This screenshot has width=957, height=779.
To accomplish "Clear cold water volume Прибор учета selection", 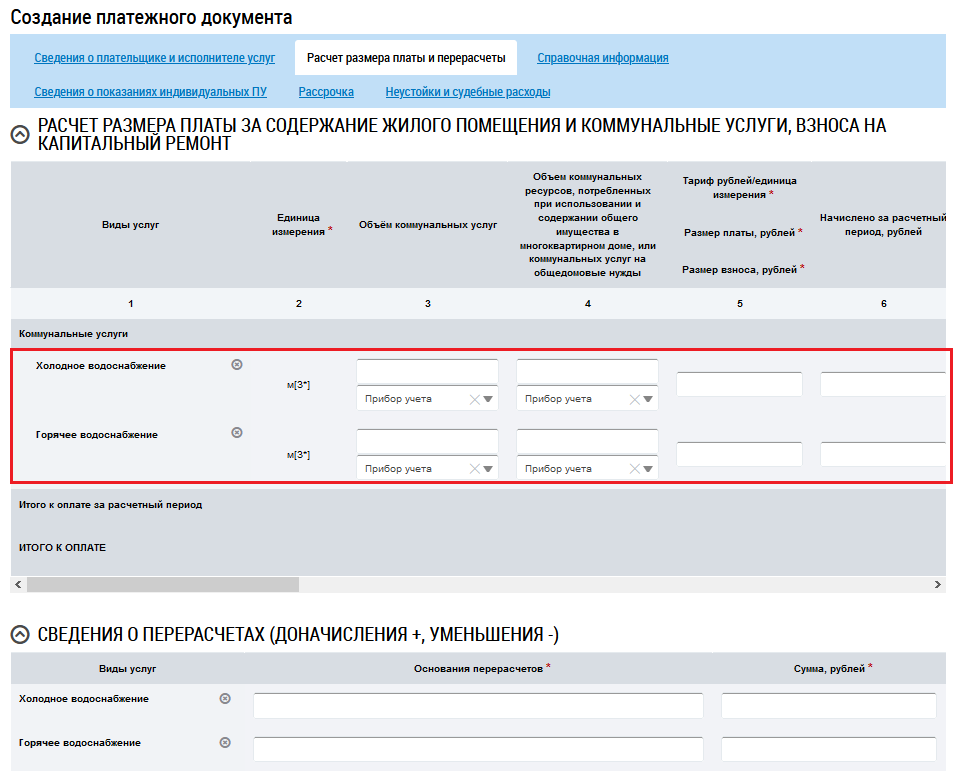I will (474, 399).
